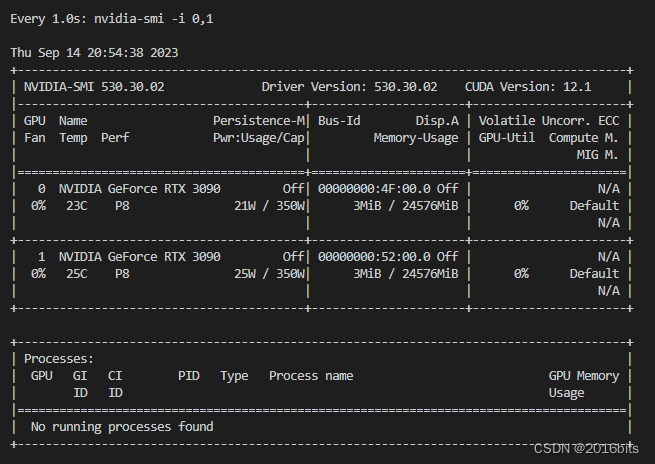Click power reading '25W / 350W'
Viewport: 655px width, 464px height.
tap(269, 274)
